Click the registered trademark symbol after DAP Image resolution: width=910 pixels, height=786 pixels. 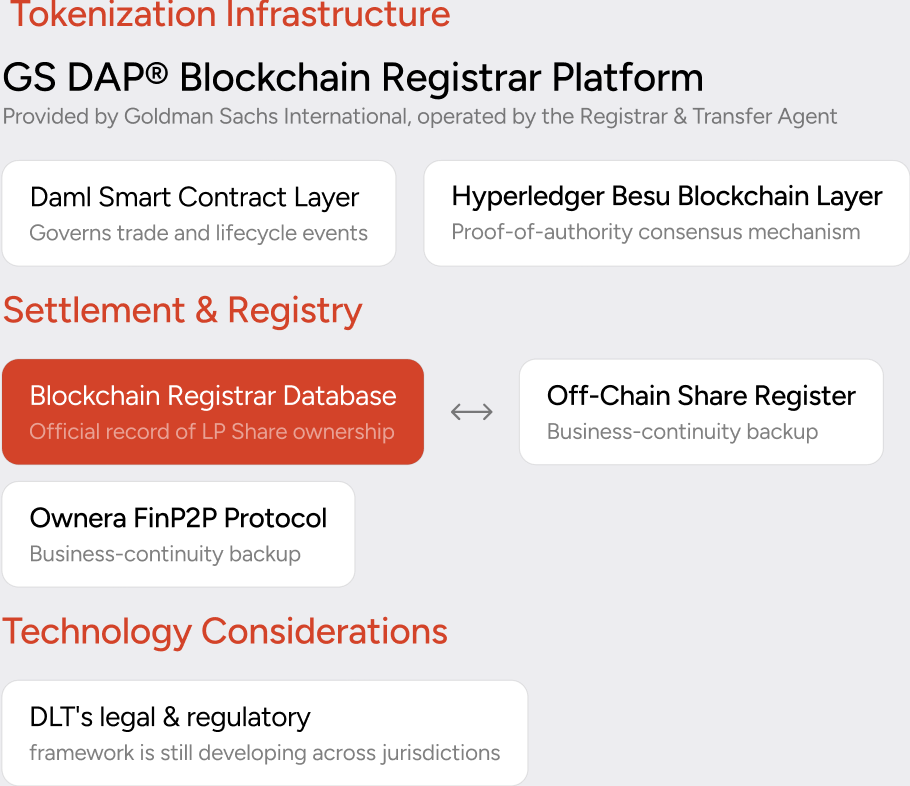156,73
